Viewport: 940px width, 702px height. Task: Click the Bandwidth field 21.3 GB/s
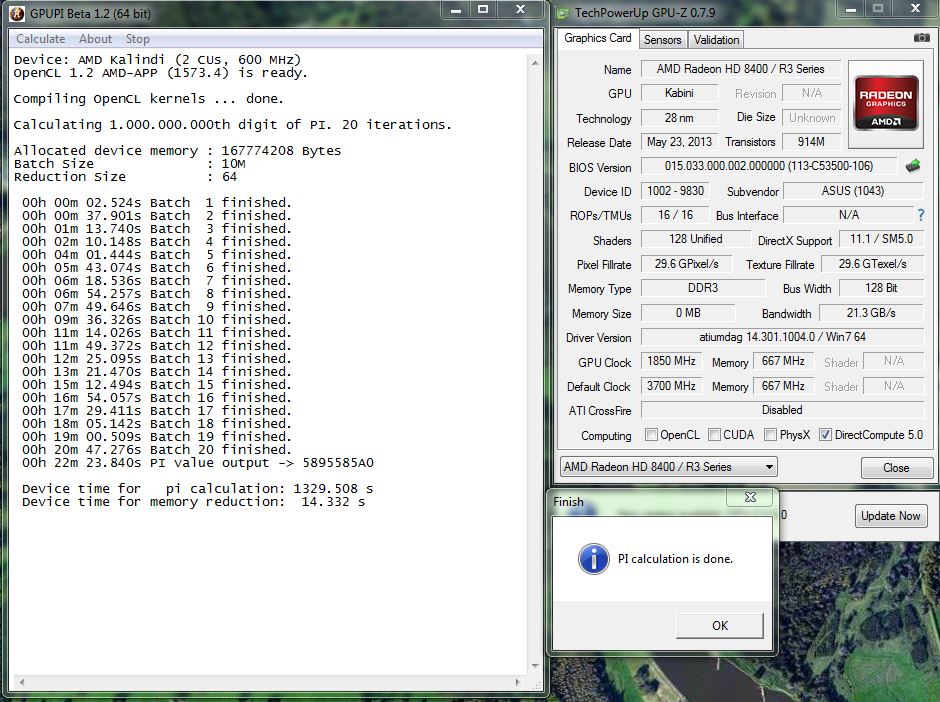871,313
